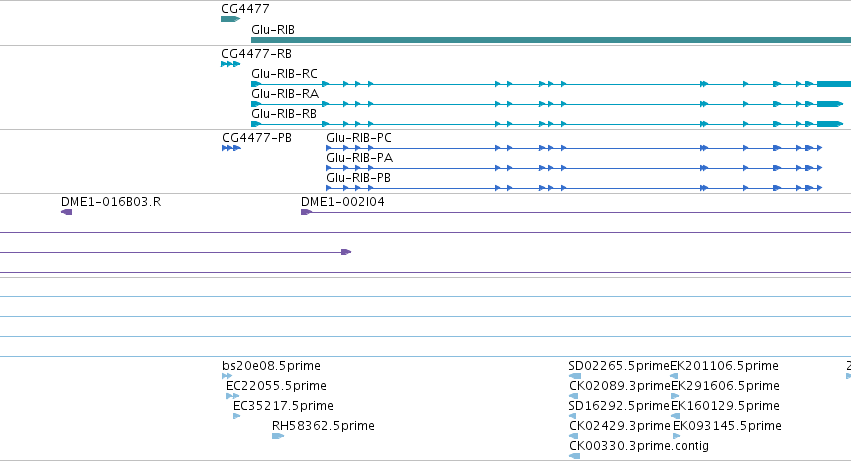The image size is (851, 461).
Task: Select the CG4477 gene label
Action: pos(245,9)
